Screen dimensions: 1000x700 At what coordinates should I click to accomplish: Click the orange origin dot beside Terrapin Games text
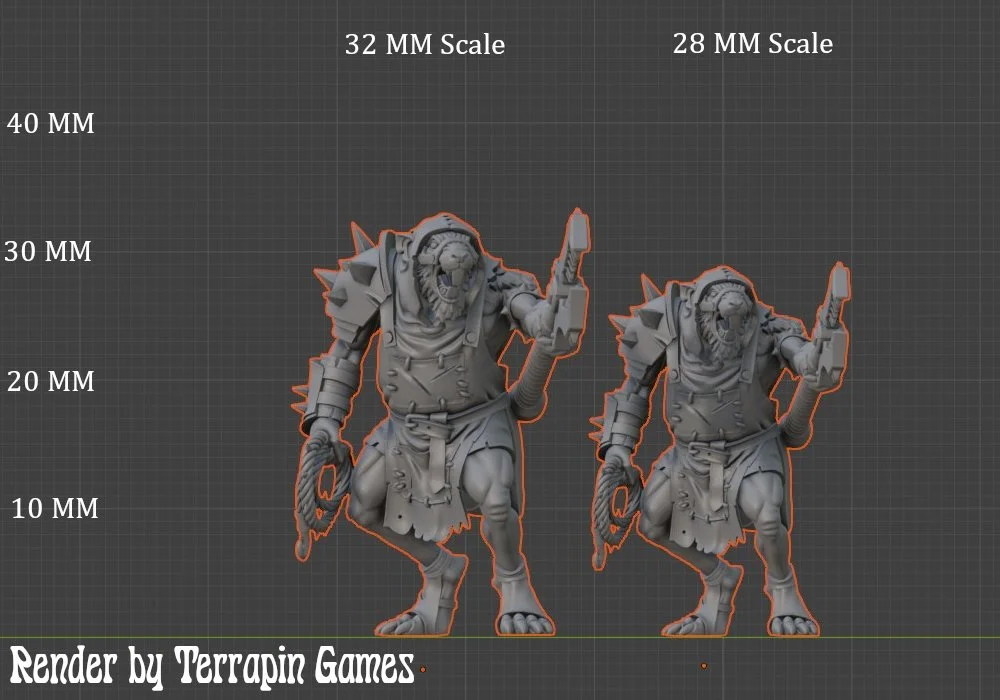pyautogui.click(x=423, y=669)
